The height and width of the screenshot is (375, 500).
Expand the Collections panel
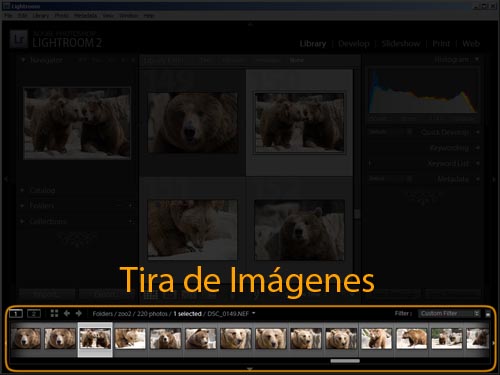coord(22,221)
